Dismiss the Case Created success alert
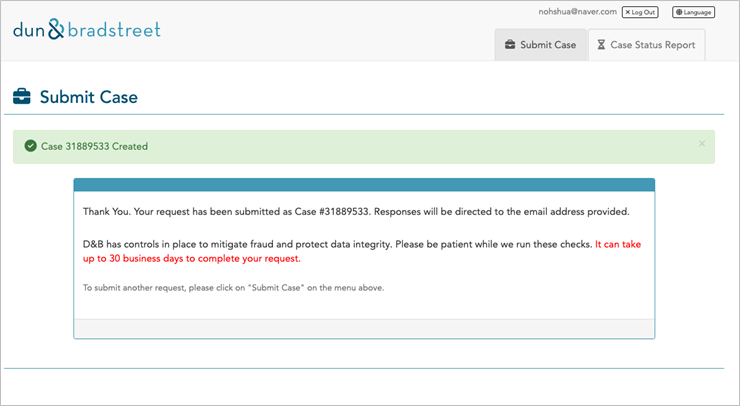The width and height of the screenshot is (740, 406). (x=702, y=144)
